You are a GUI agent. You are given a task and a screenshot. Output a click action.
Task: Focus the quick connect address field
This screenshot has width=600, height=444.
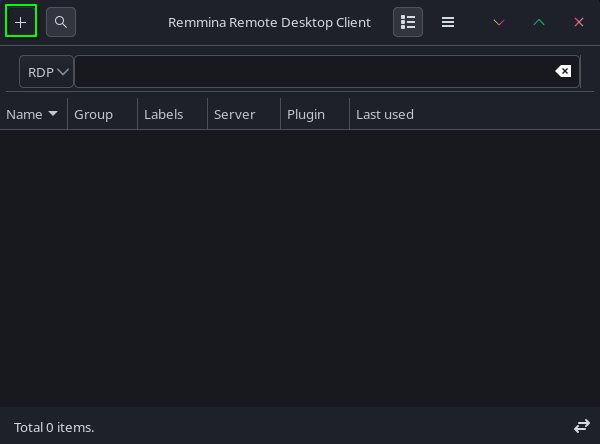tap(310, 72)
